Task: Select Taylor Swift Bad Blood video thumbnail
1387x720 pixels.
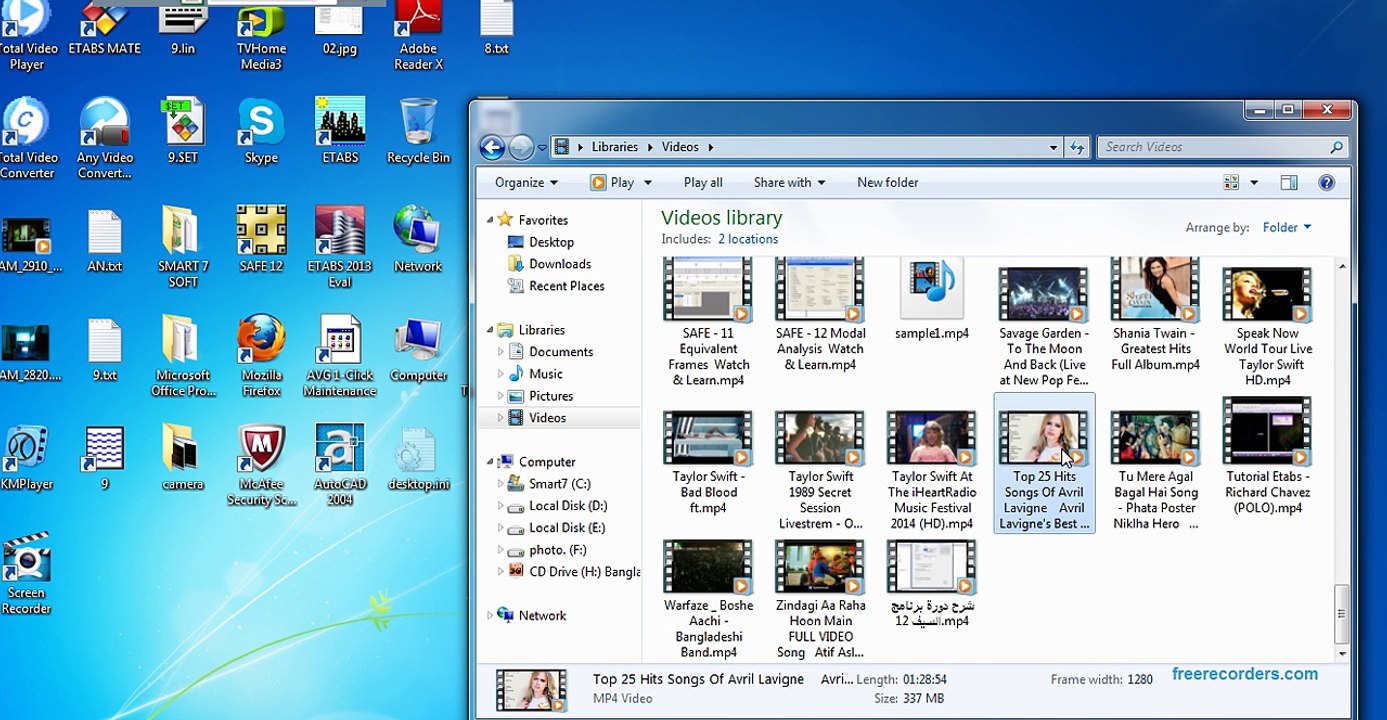Action: [x=708, y=463]
